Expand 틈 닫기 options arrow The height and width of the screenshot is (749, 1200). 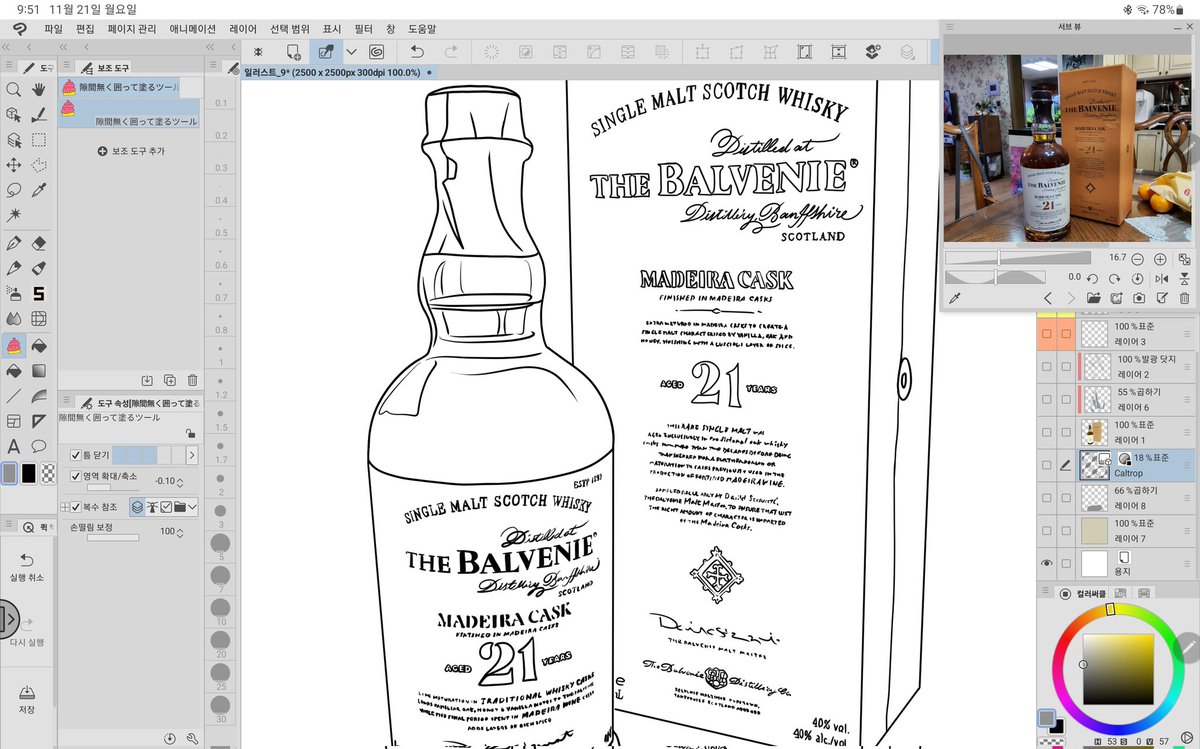[192, 455]
